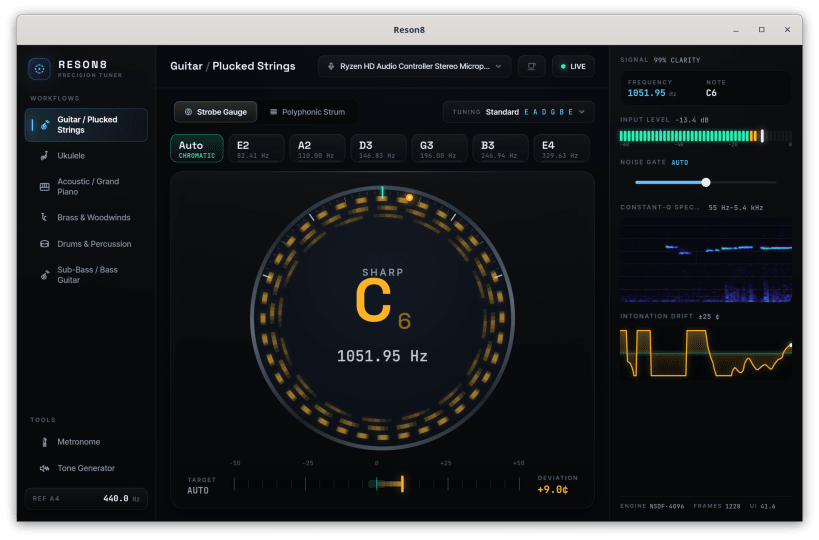Select the A2 110.00 Hz string
Viewport: 819px width, 540px height.
tap(318, 148)
